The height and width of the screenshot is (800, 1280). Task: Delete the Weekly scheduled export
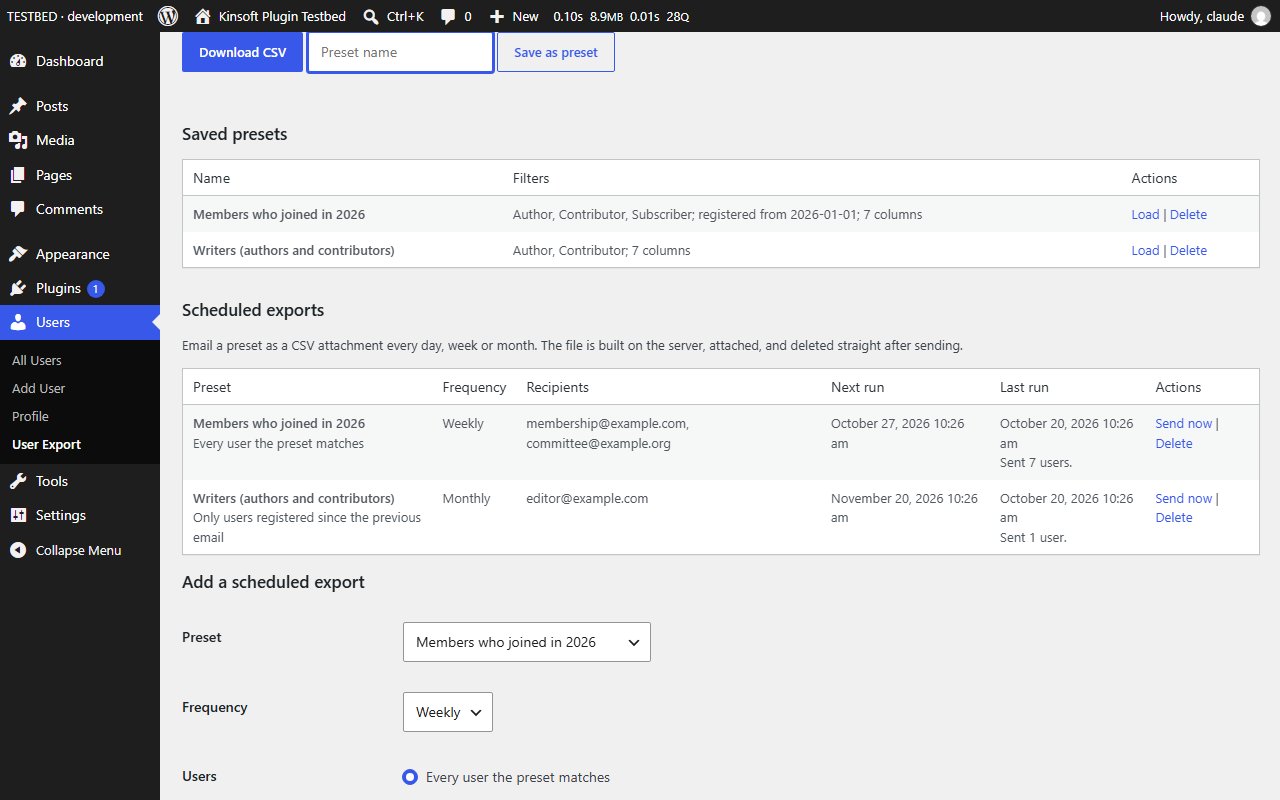point(1174,443)
